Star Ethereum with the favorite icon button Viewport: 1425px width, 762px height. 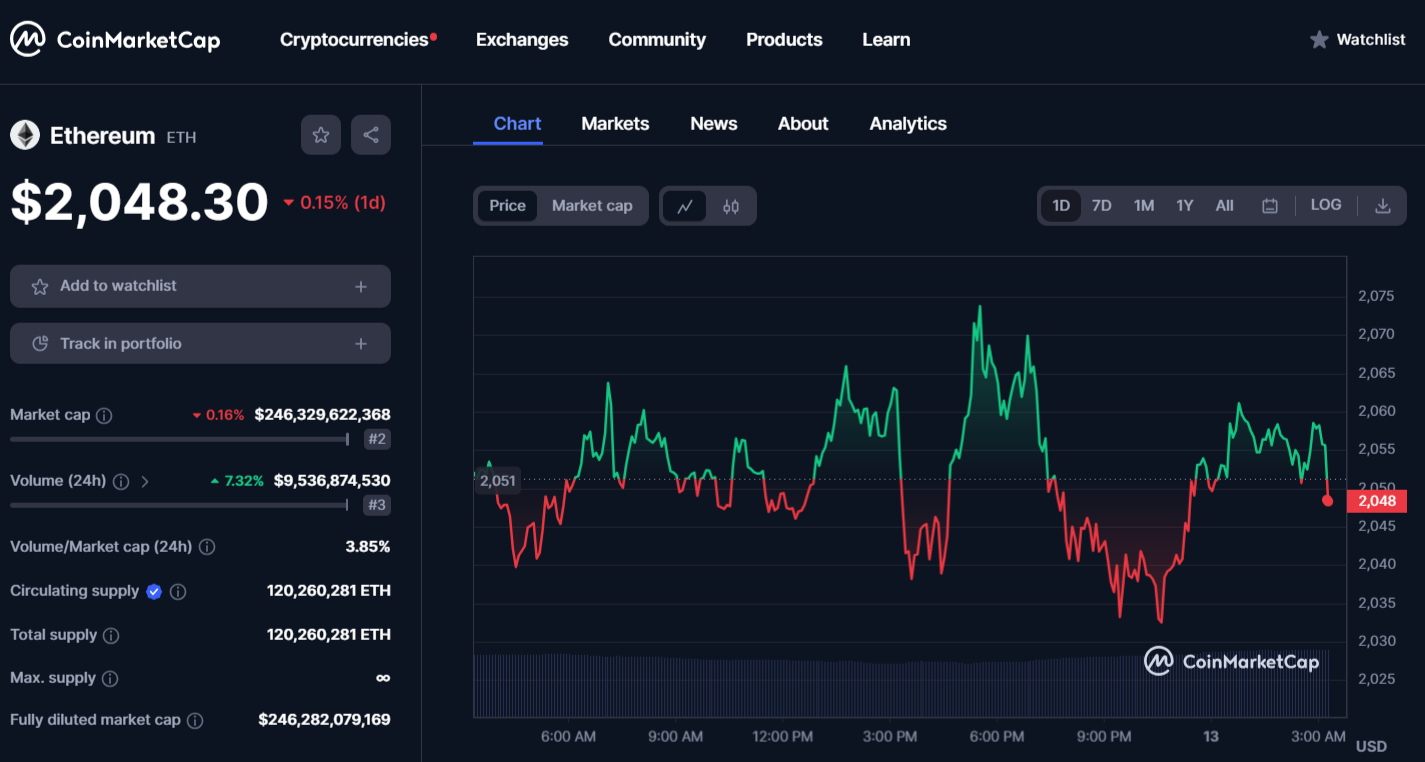click(x=321, y=135)
